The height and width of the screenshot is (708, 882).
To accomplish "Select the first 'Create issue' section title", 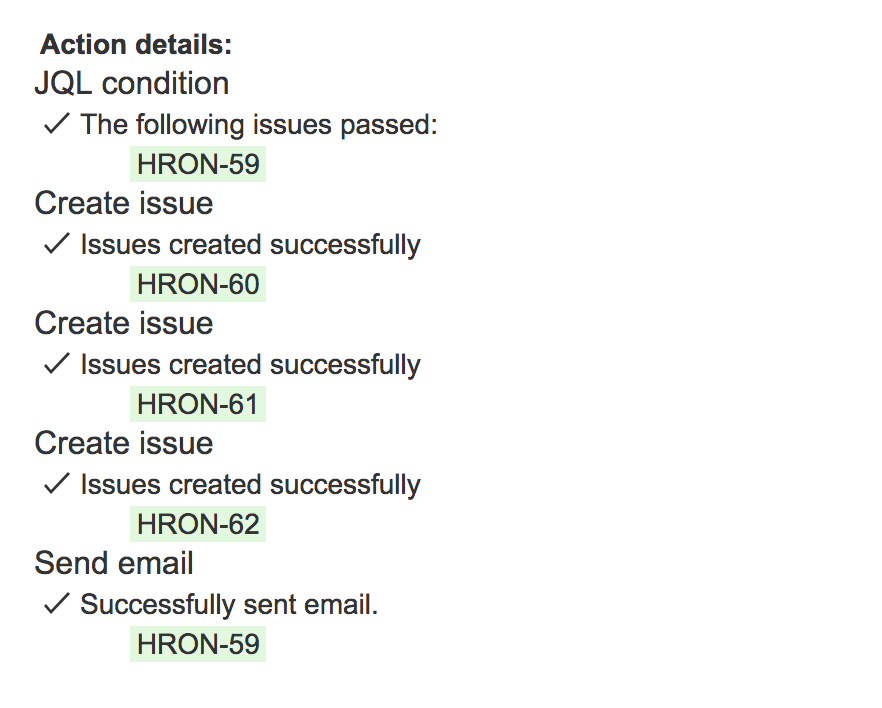I will 124,203.
